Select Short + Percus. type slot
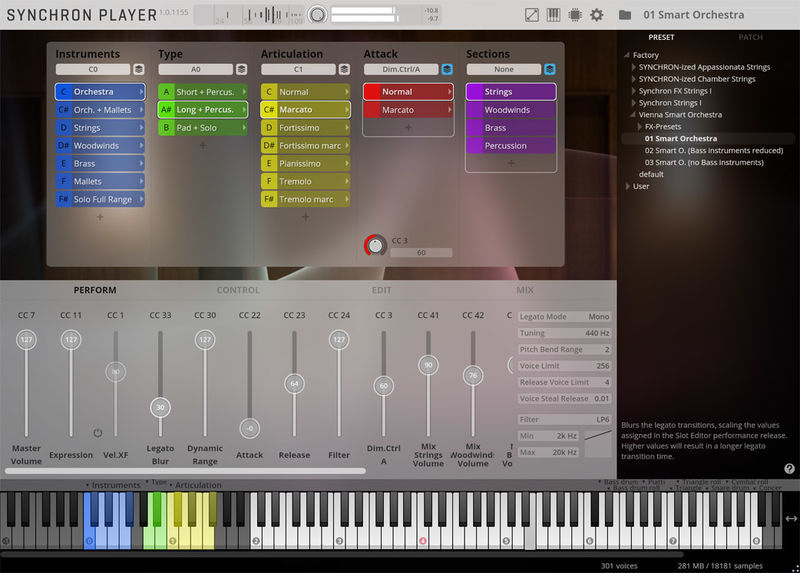Viewport: 800px width, 573px height. pos(203,92)
